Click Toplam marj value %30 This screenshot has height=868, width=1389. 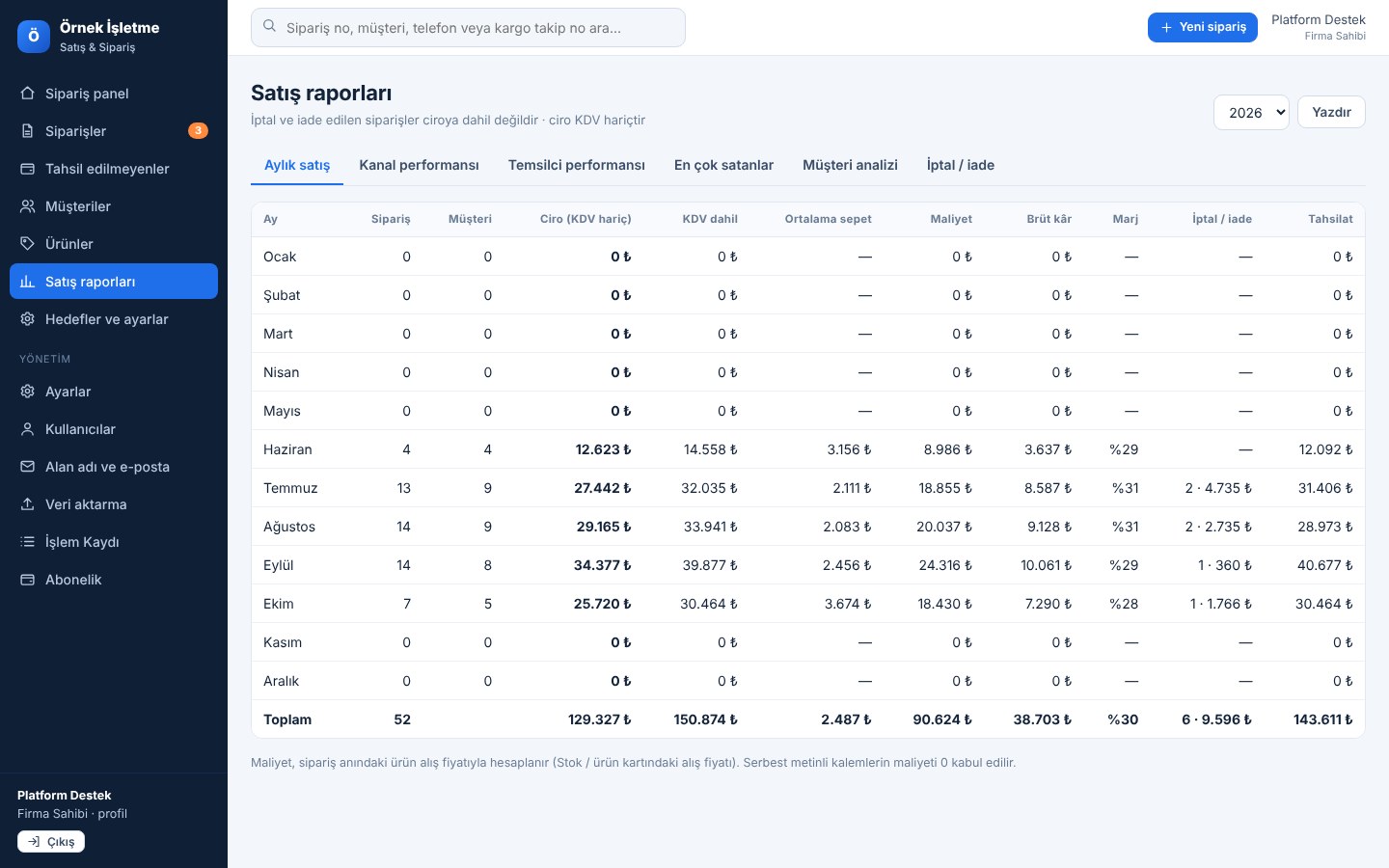tap(1123, 719)
